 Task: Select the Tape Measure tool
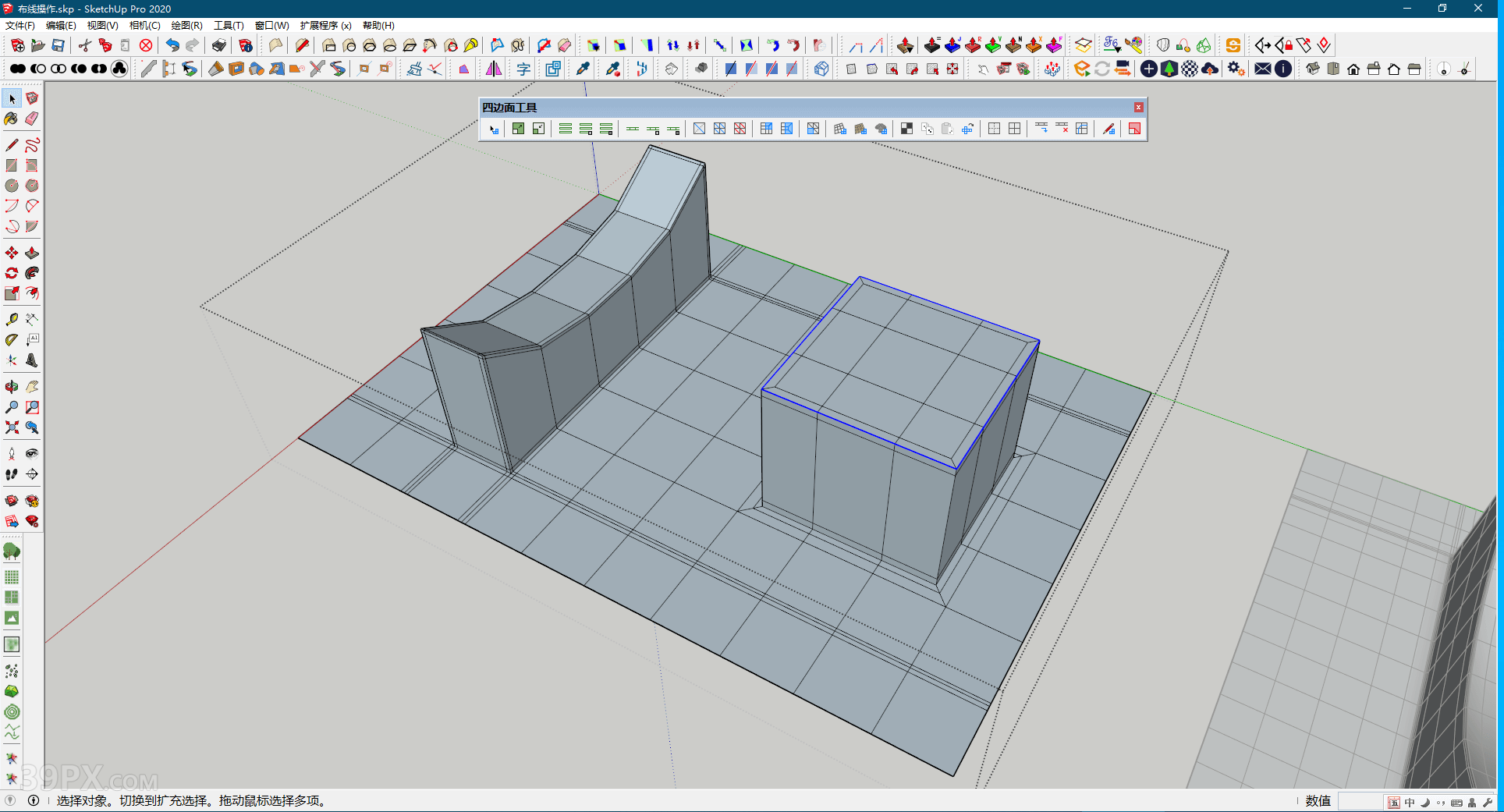(12, 319)
